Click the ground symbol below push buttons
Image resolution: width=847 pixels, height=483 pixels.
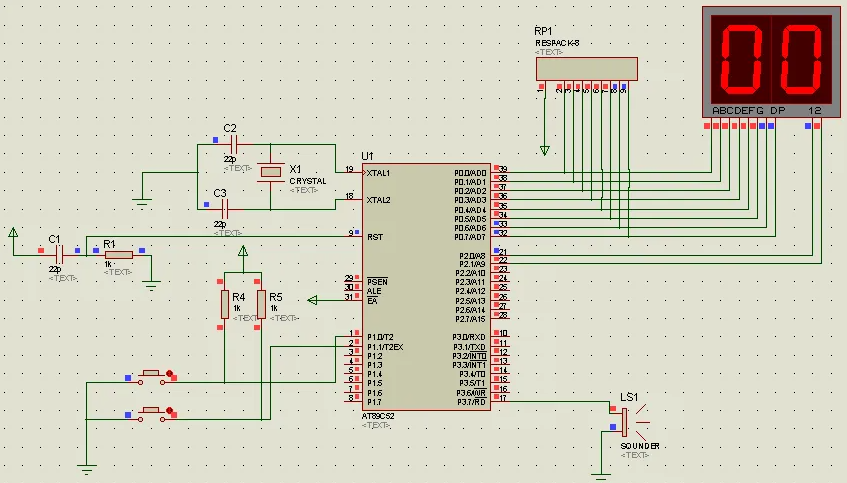[86, 468]
